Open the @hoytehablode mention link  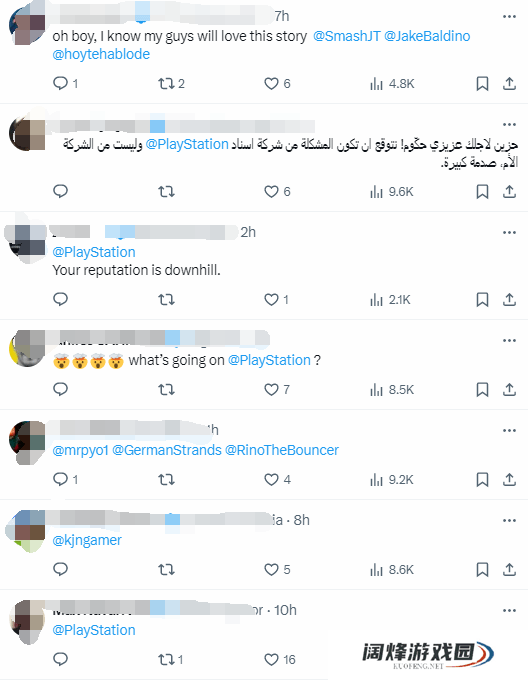click(101, 54)
